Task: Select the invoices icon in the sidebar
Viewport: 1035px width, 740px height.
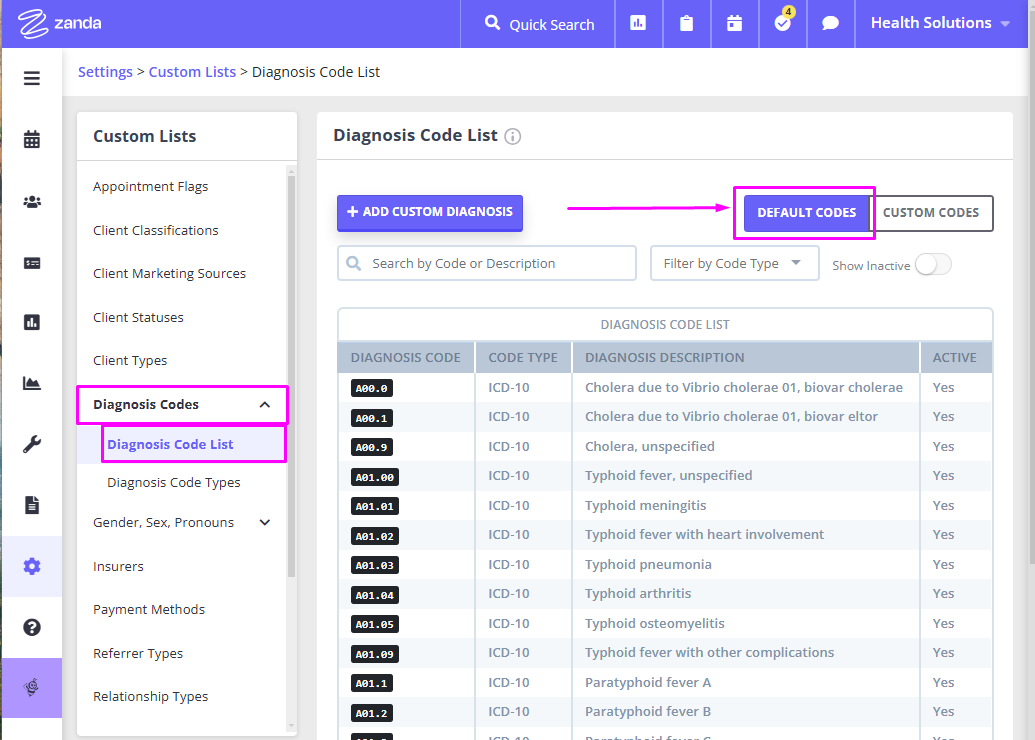Action: click(31, 261)
